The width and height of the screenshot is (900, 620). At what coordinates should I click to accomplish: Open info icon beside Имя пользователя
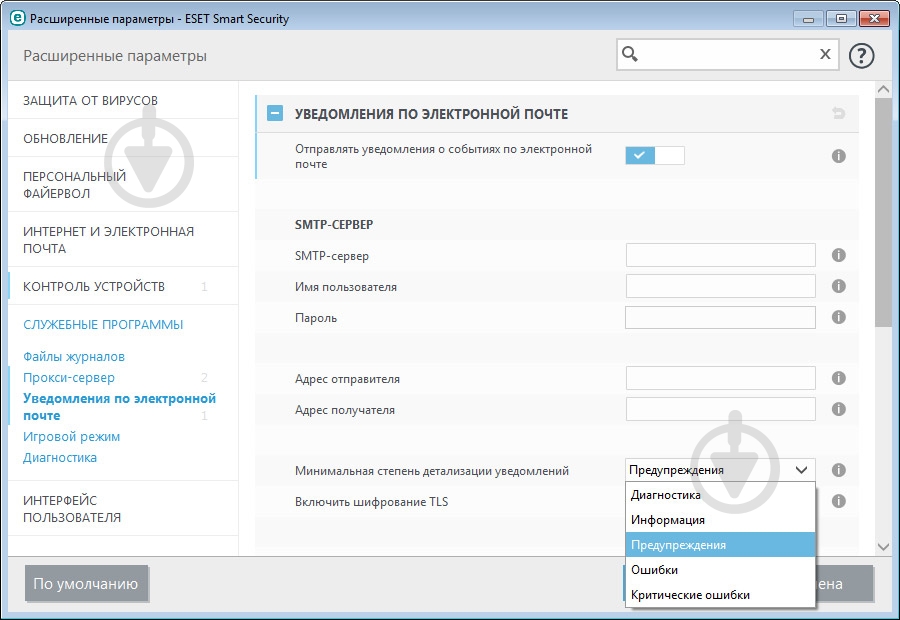(838, 286)
